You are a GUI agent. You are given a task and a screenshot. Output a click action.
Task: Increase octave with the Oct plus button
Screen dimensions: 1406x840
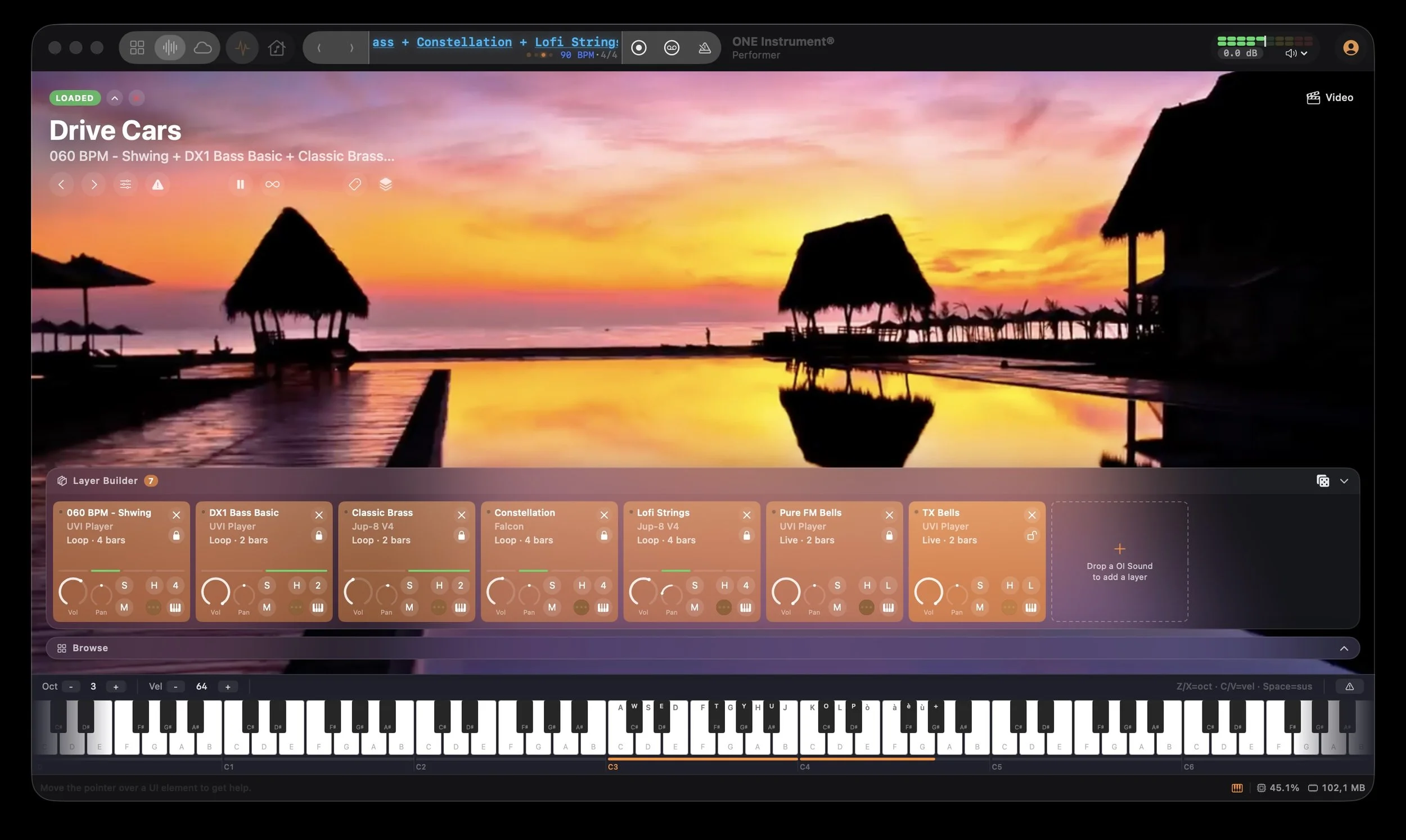[116, 687]
